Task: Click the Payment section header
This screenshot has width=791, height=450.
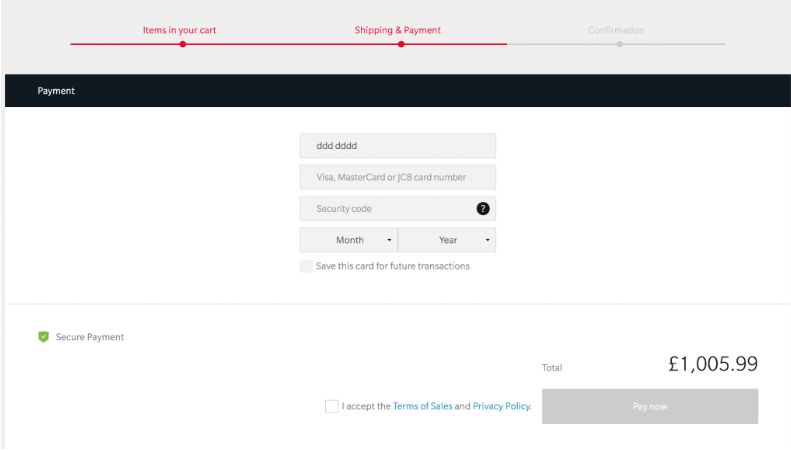Action: [x=398, y=91]
